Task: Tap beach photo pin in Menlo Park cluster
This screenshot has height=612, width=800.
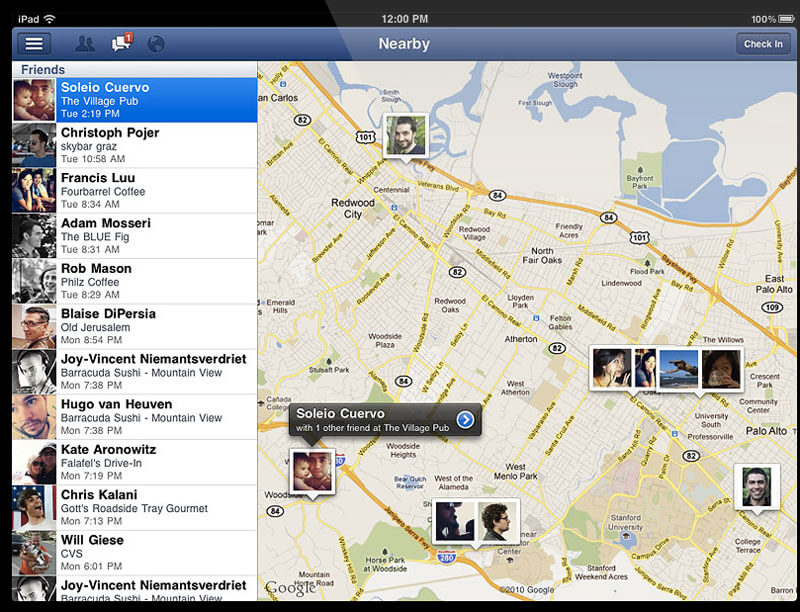Action: pyautogui.click(x=679, y=369)
